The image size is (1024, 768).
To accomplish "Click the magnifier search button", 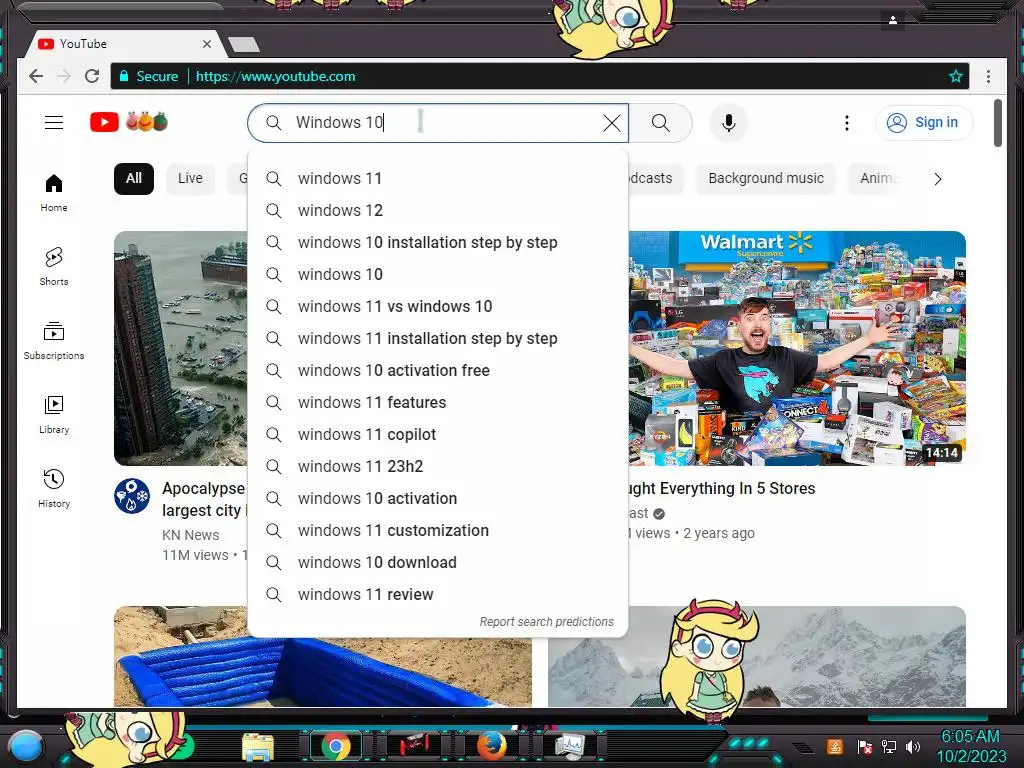I will click(661, 123).
